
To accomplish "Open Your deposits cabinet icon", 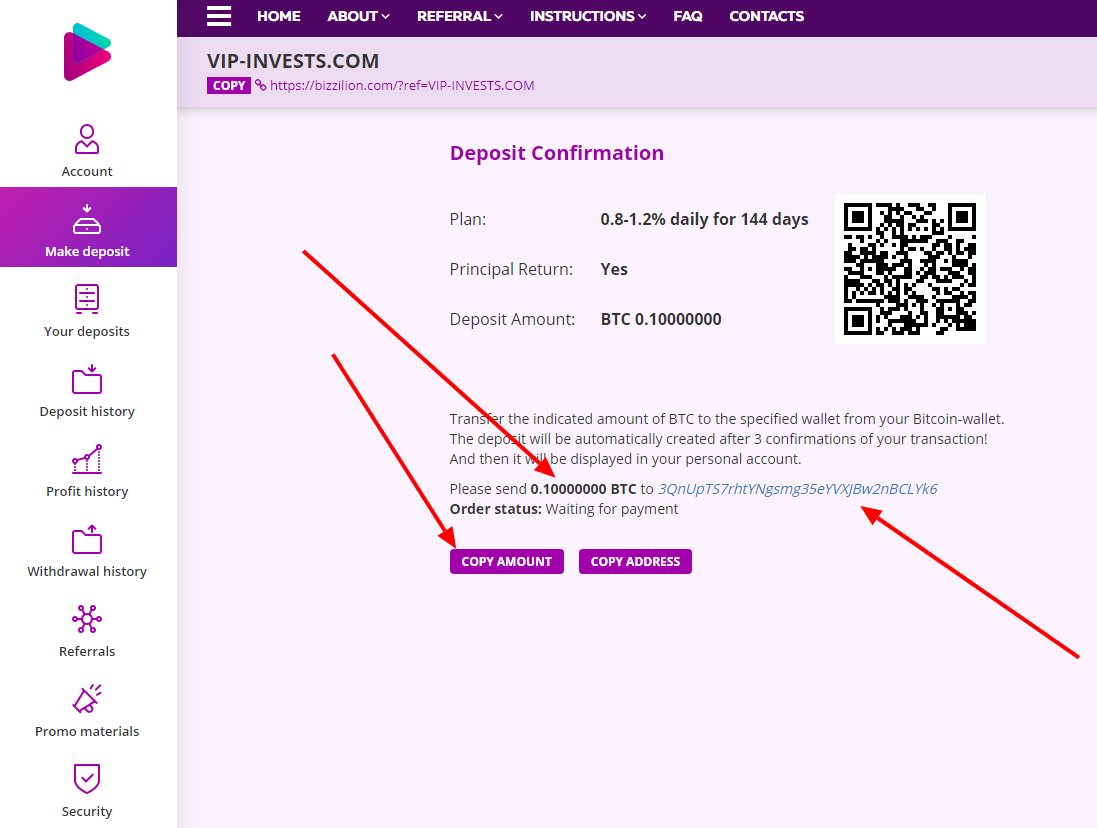I will pyautogui.click(x=87, y=299).
